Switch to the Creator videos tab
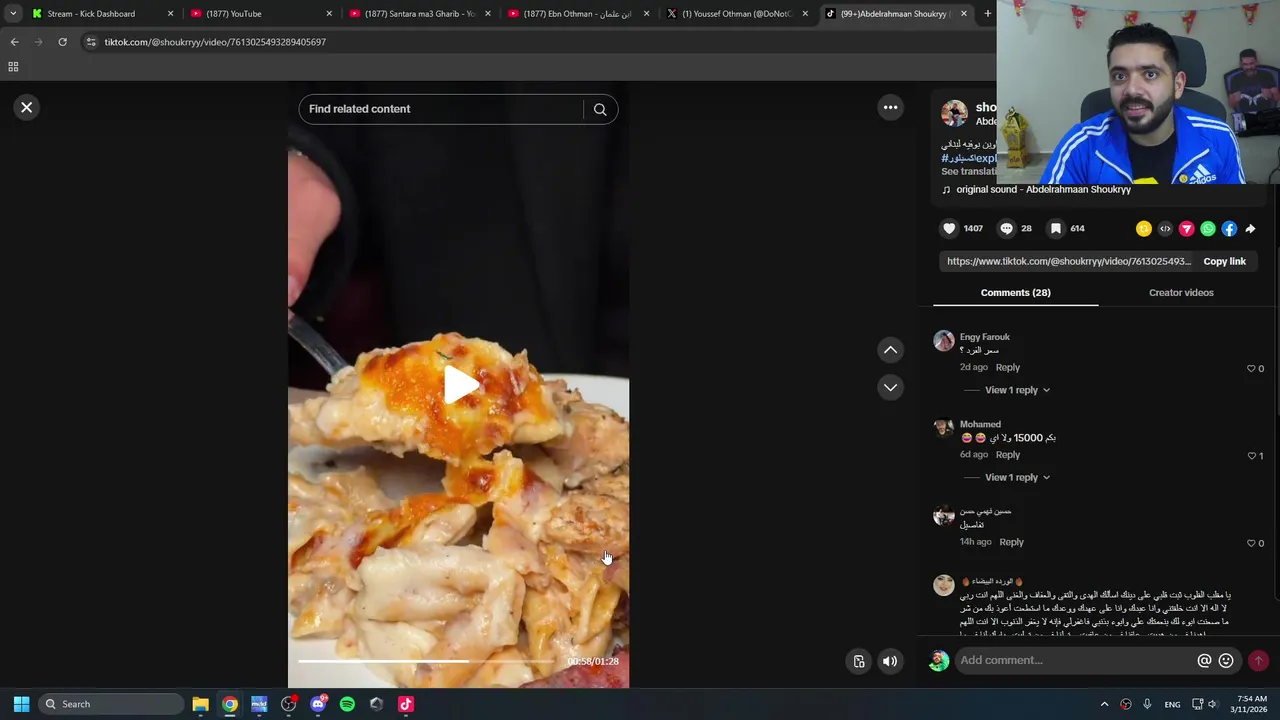Screen dimensions: 1280x720 (x=1181, y=293)
